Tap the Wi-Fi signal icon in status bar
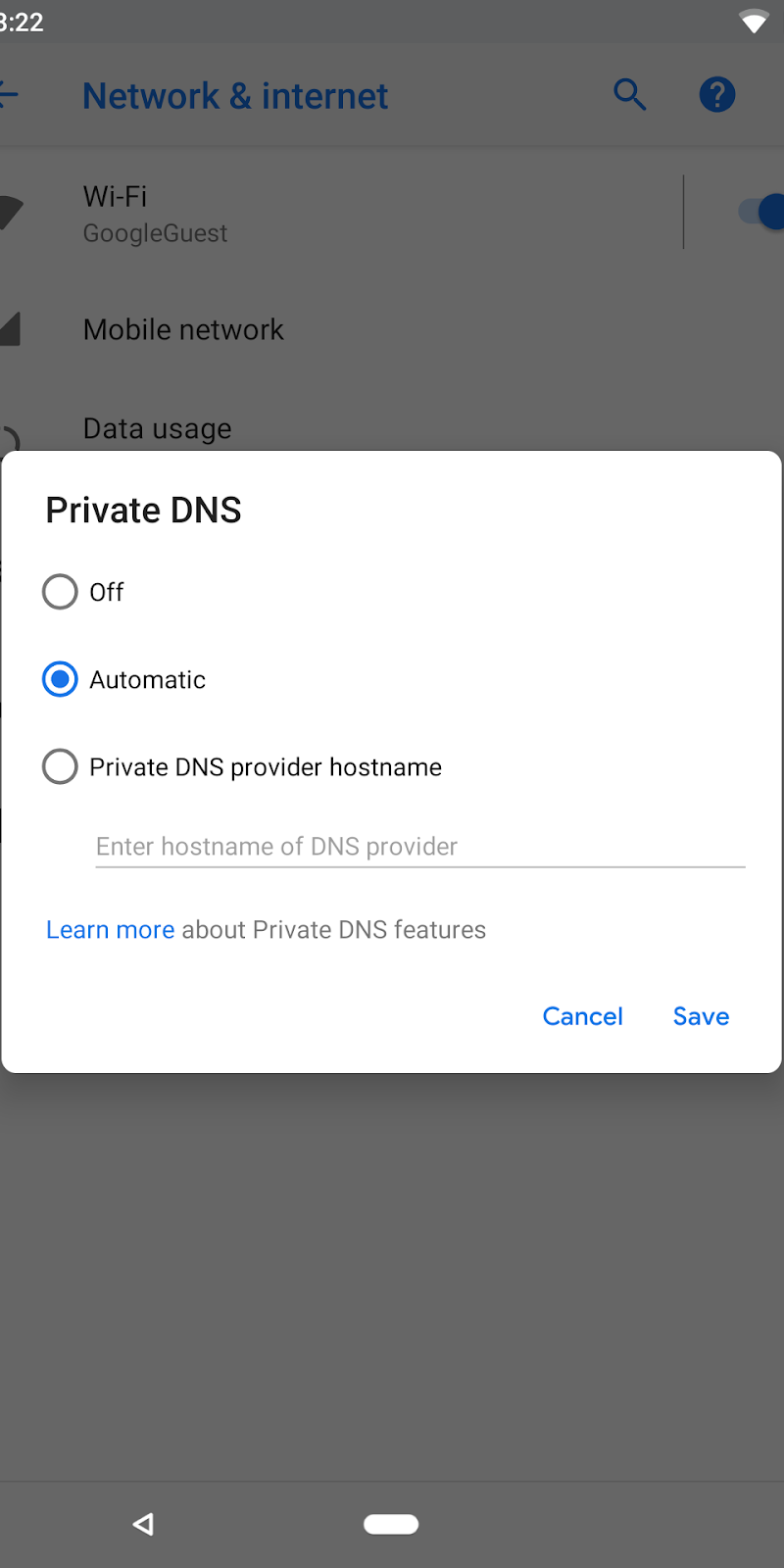Screen dimensions: 784x1568 [x=754, y=22]
